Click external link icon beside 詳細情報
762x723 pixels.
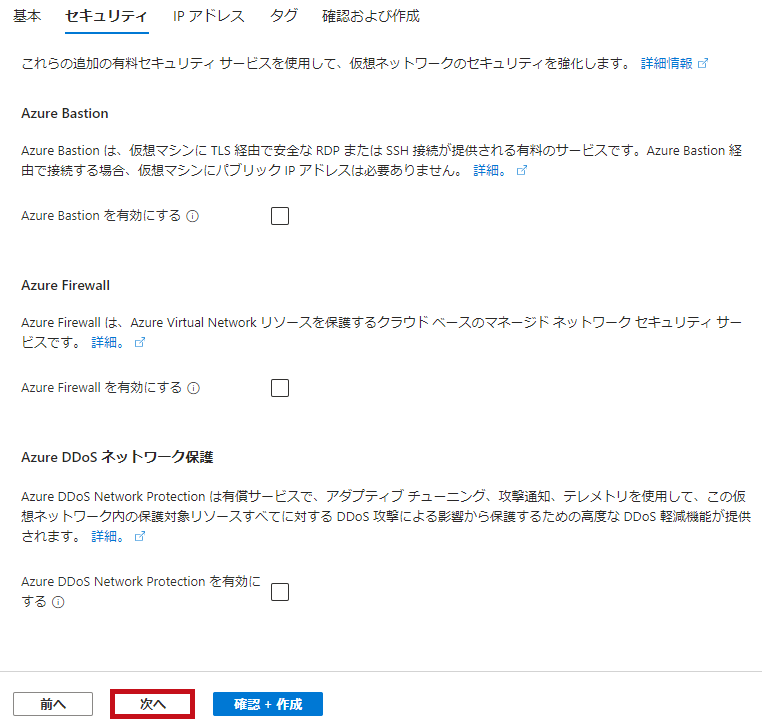tap(703, 63)
